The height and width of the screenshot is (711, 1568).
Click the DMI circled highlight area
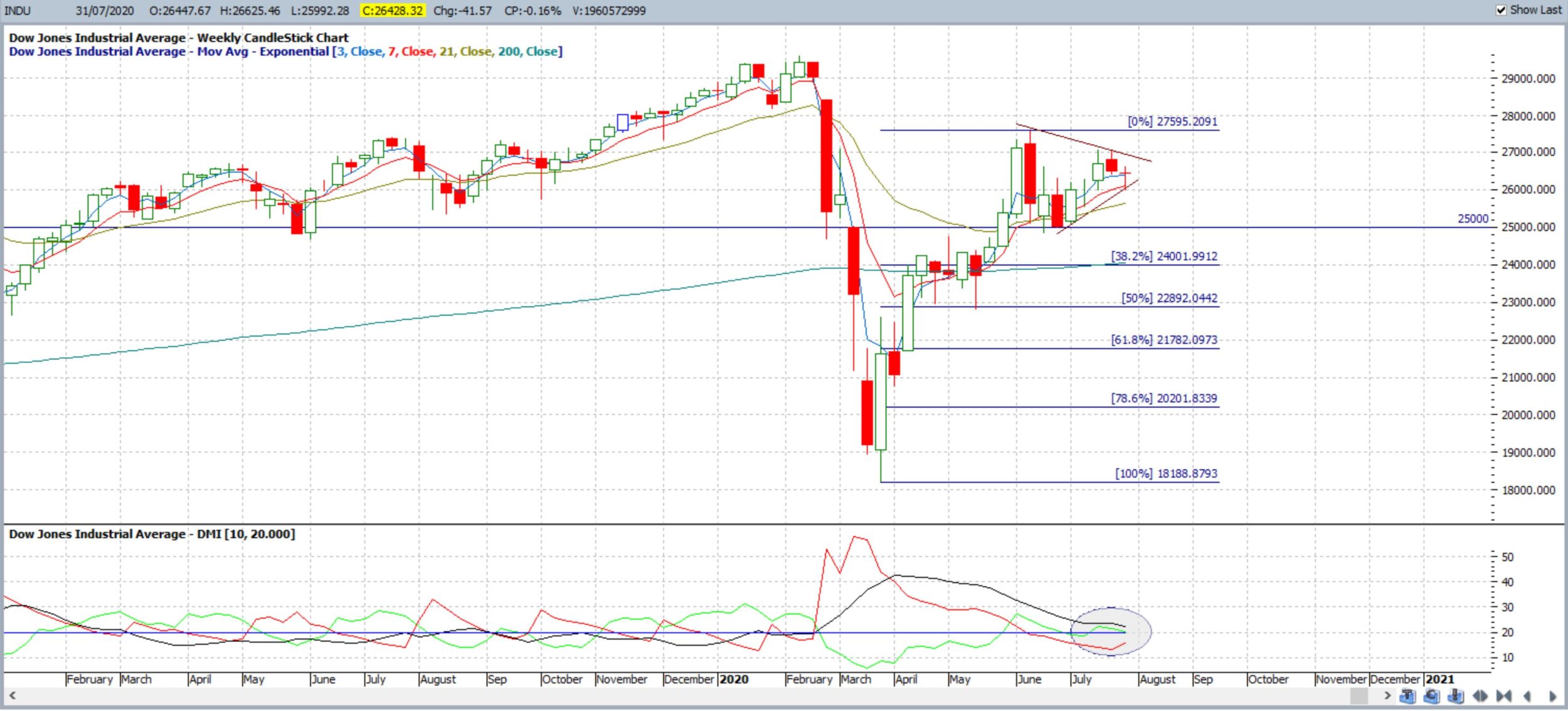click(1111, 631)
